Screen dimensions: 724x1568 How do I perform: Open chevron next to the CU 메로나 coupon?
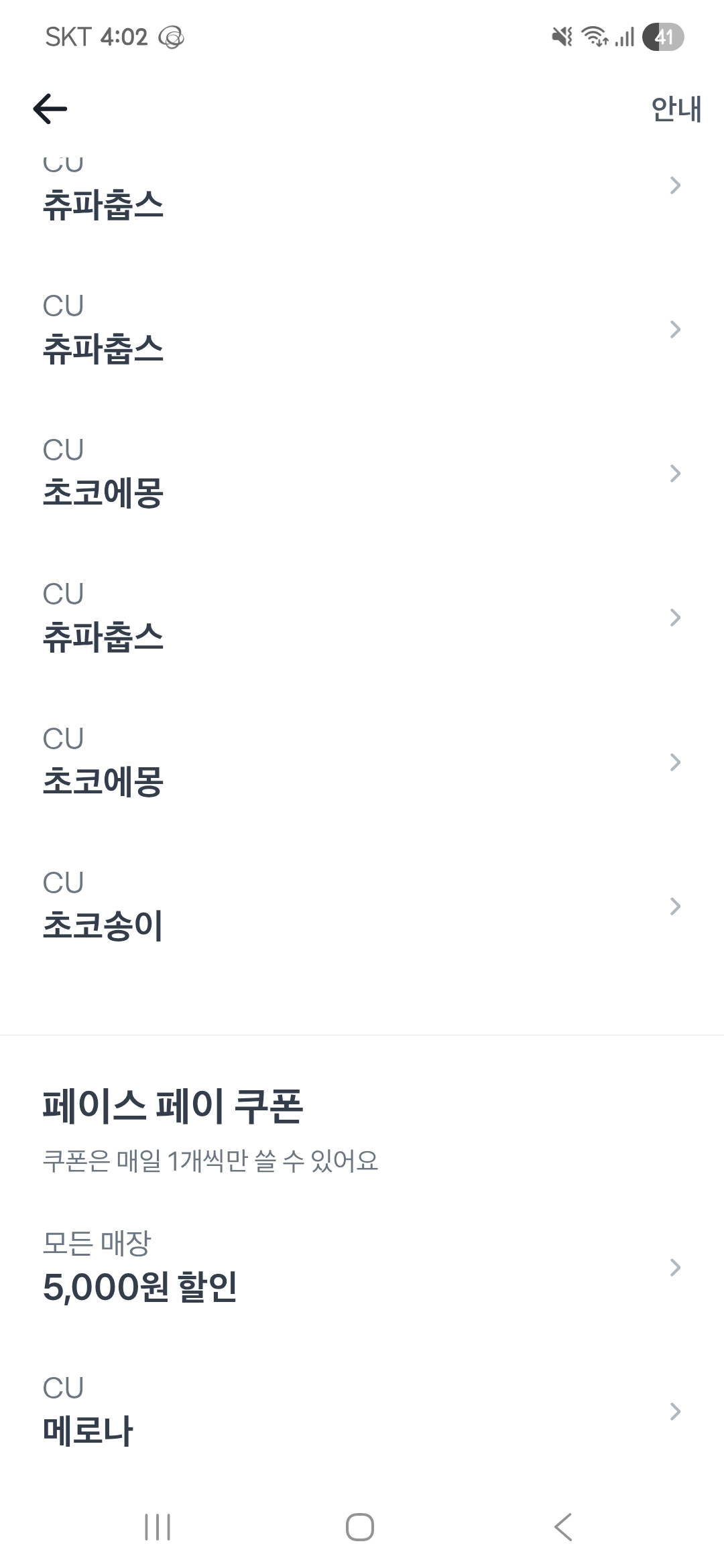click(675, 1412)
